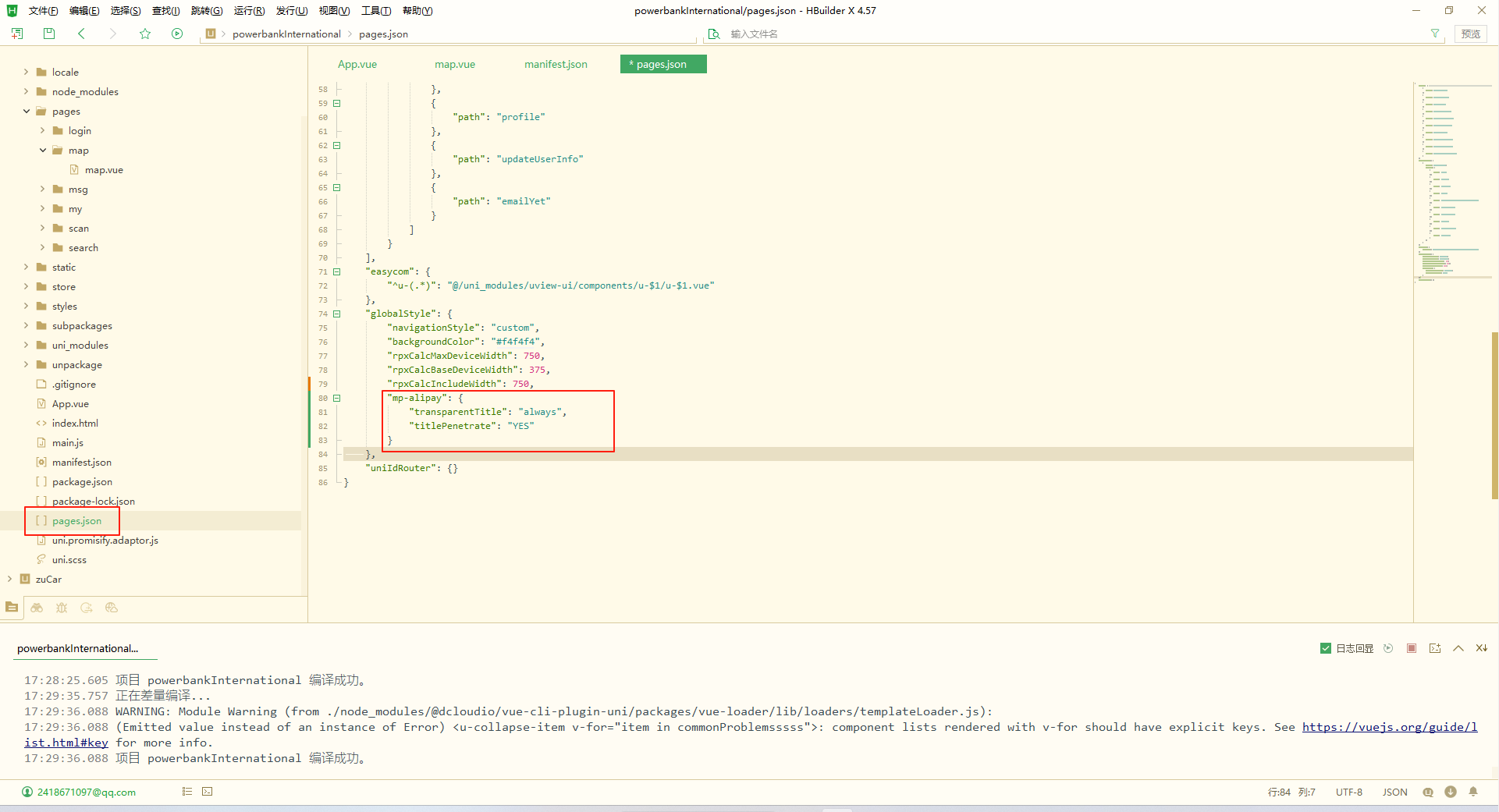Open the vuejs.org guide link in console
This screenshot has height=812, width=1499.
pos(1390,727)
